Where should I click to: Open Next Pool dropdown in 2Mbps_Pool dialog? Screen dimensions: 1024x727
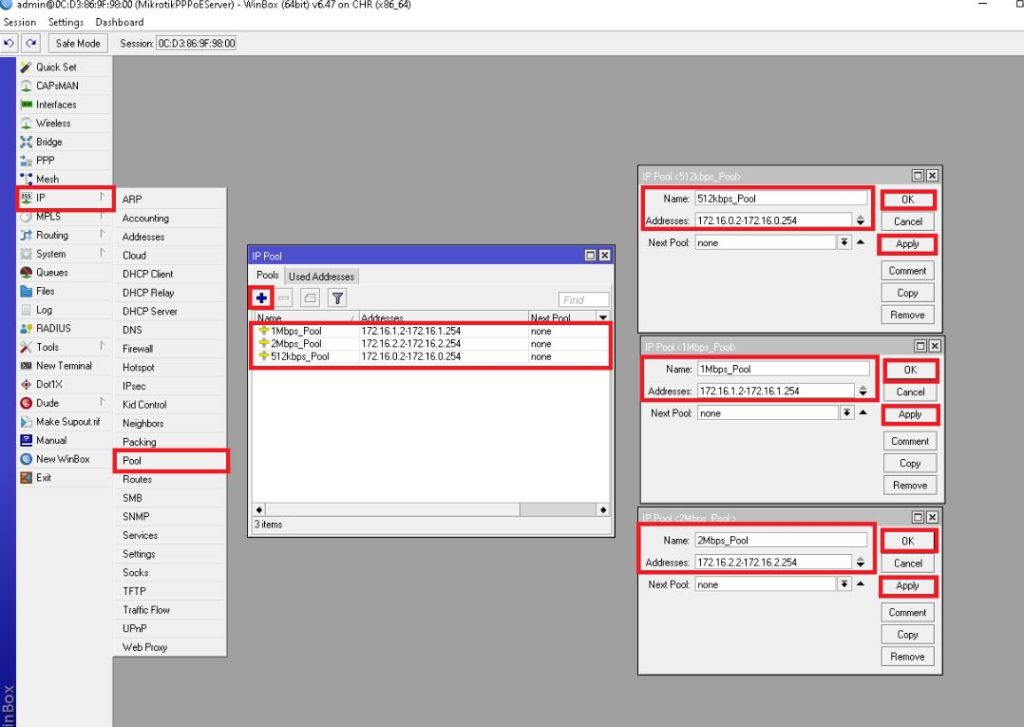coord(844,584)
